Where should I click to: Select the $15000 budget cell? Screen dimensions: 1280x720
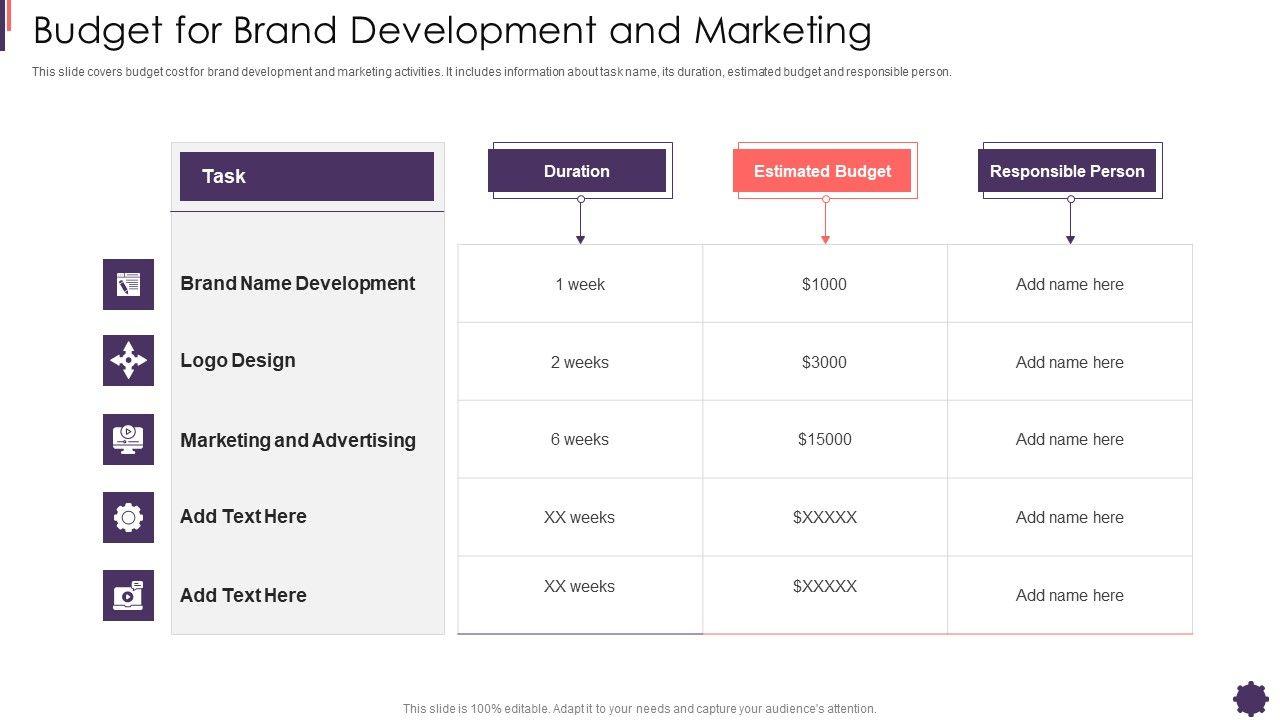pos(825,439)
